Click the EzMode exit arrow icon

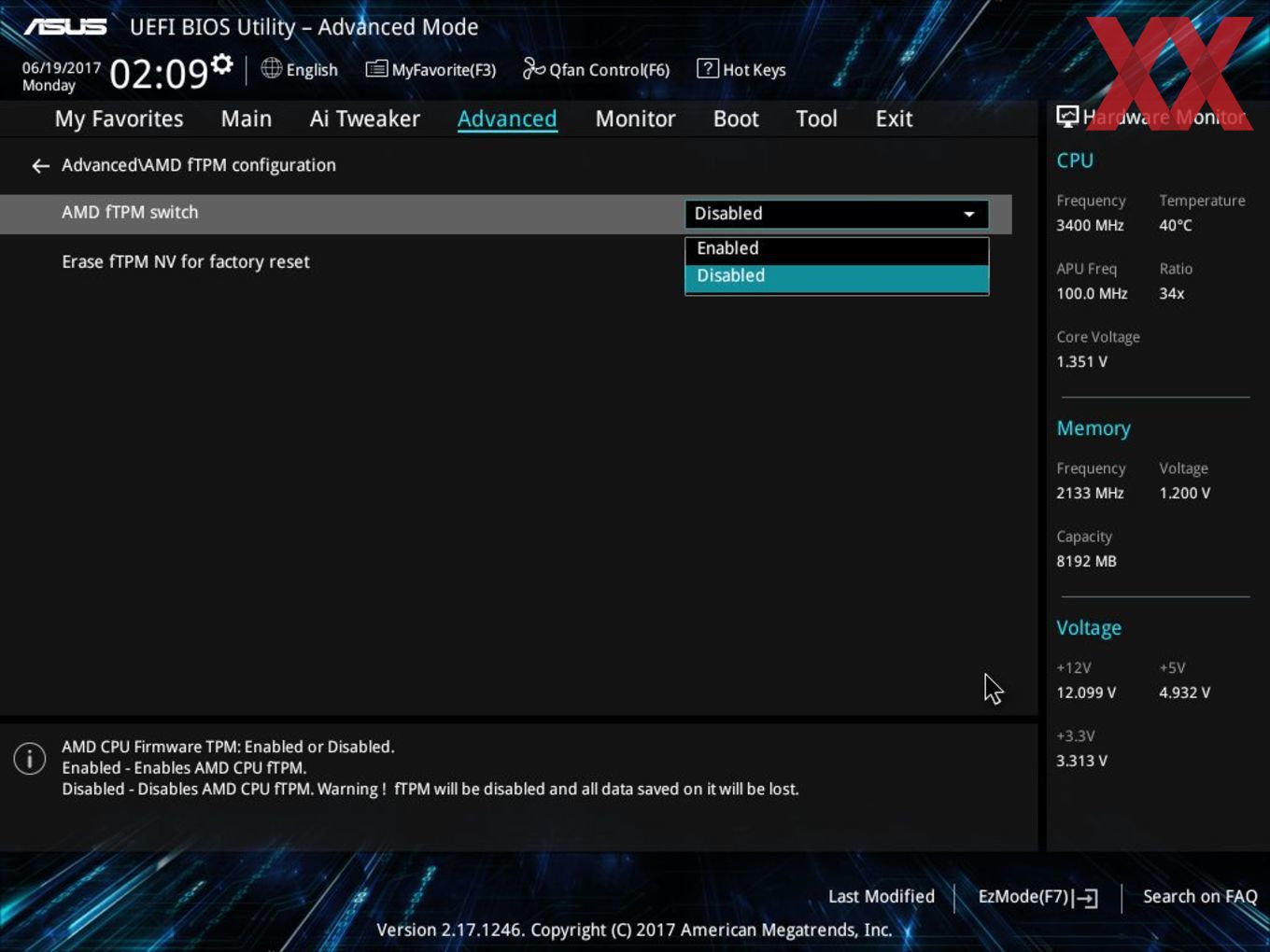tap(1085, 898)
